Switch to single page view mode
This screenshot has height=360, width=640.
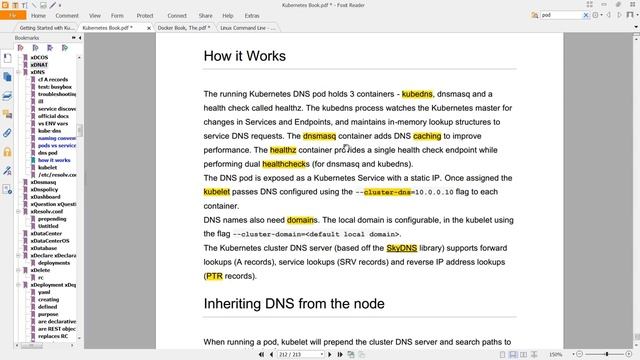(x=502, y=355)
